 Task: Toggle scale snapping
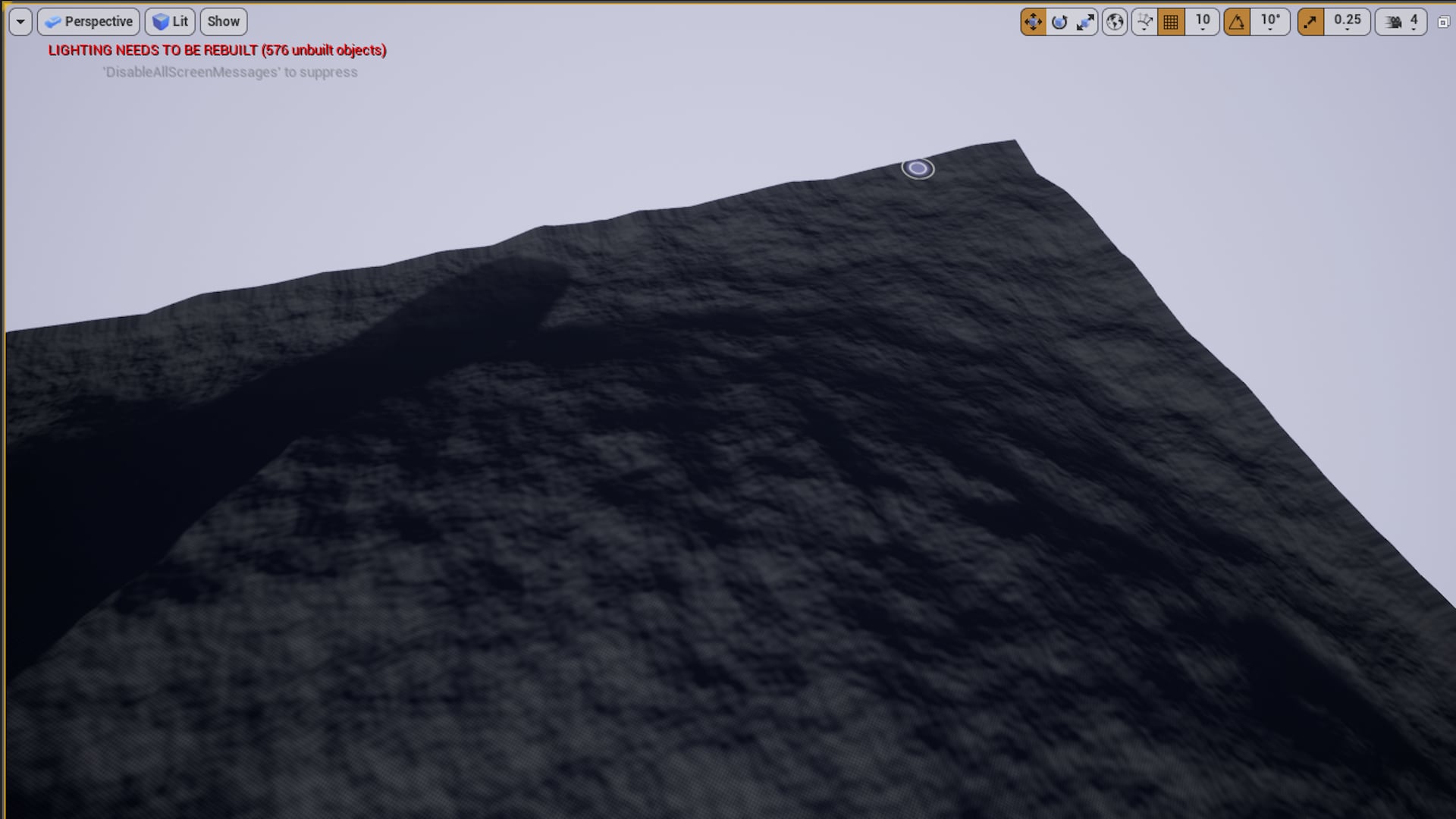1312,21
